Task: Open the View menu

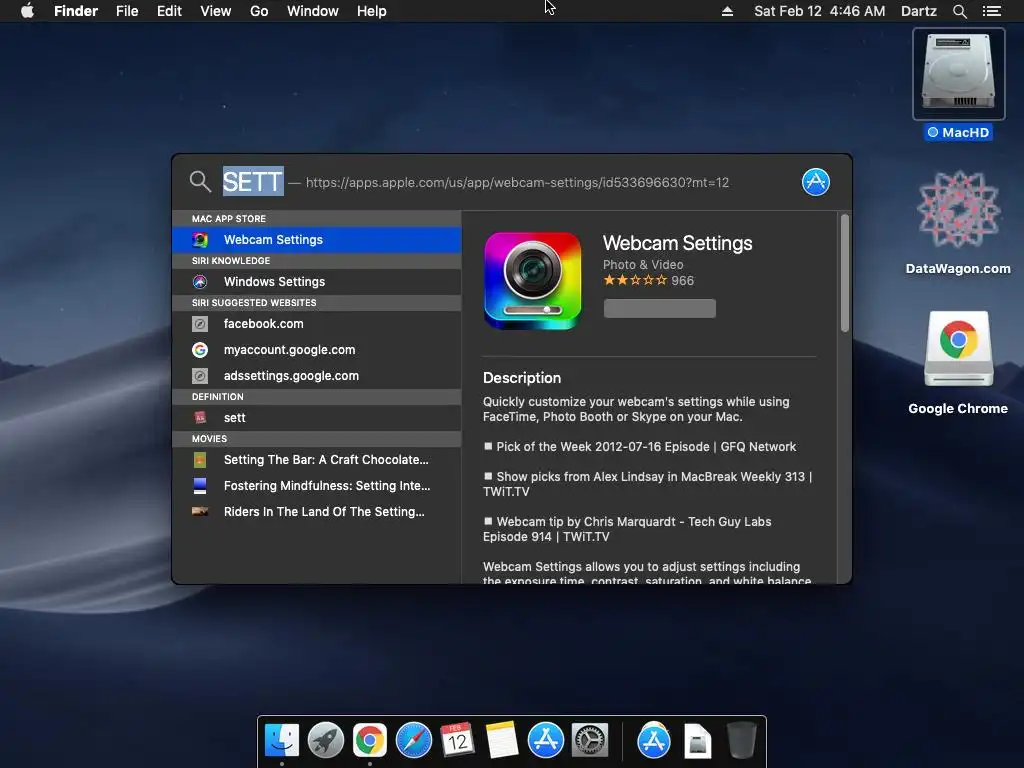Action: pyautogui.click(x=216, y=11)
